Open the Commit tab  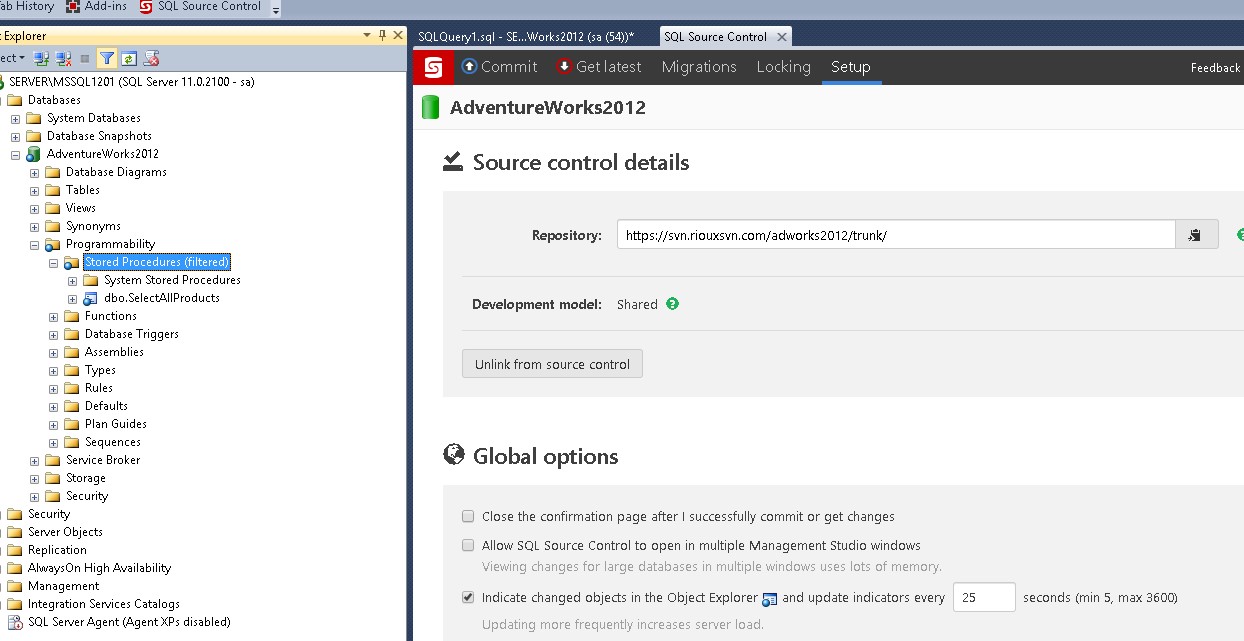[499, 67]
